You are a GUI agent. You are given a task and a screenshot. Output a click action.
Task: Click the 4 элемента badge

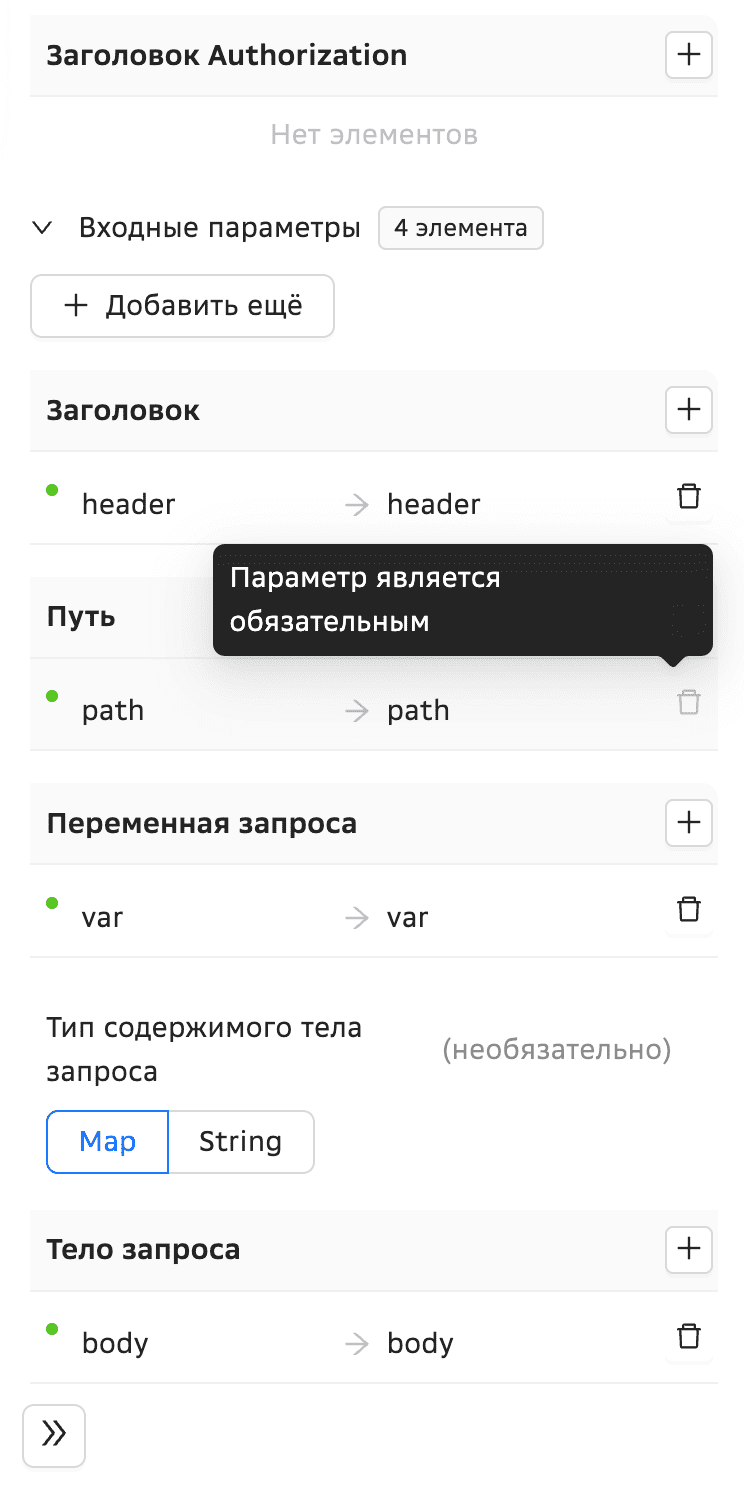[x=461, y=228]
